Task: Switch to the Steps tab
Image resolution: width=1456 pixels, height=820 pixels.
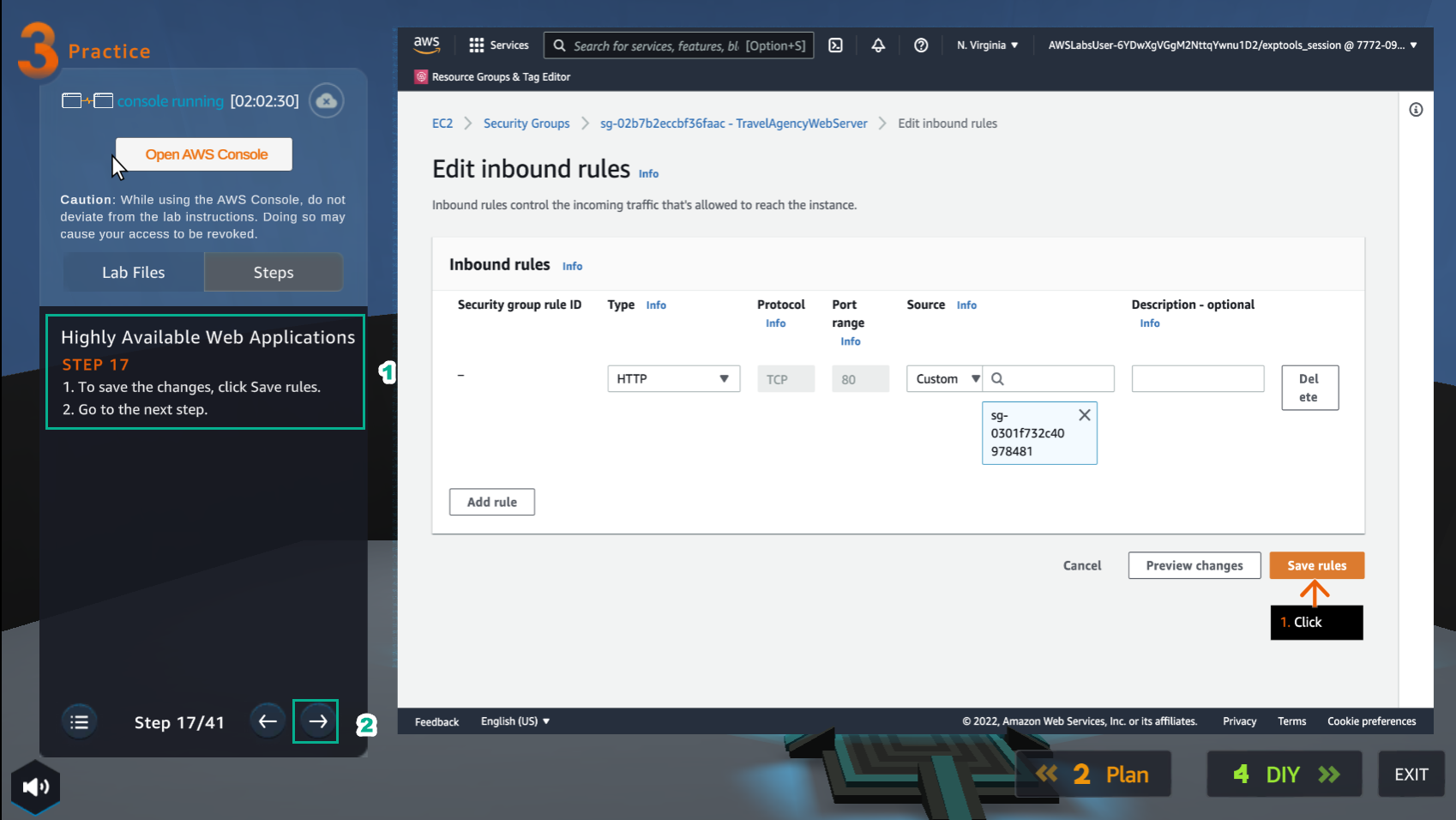Action: 274,273
